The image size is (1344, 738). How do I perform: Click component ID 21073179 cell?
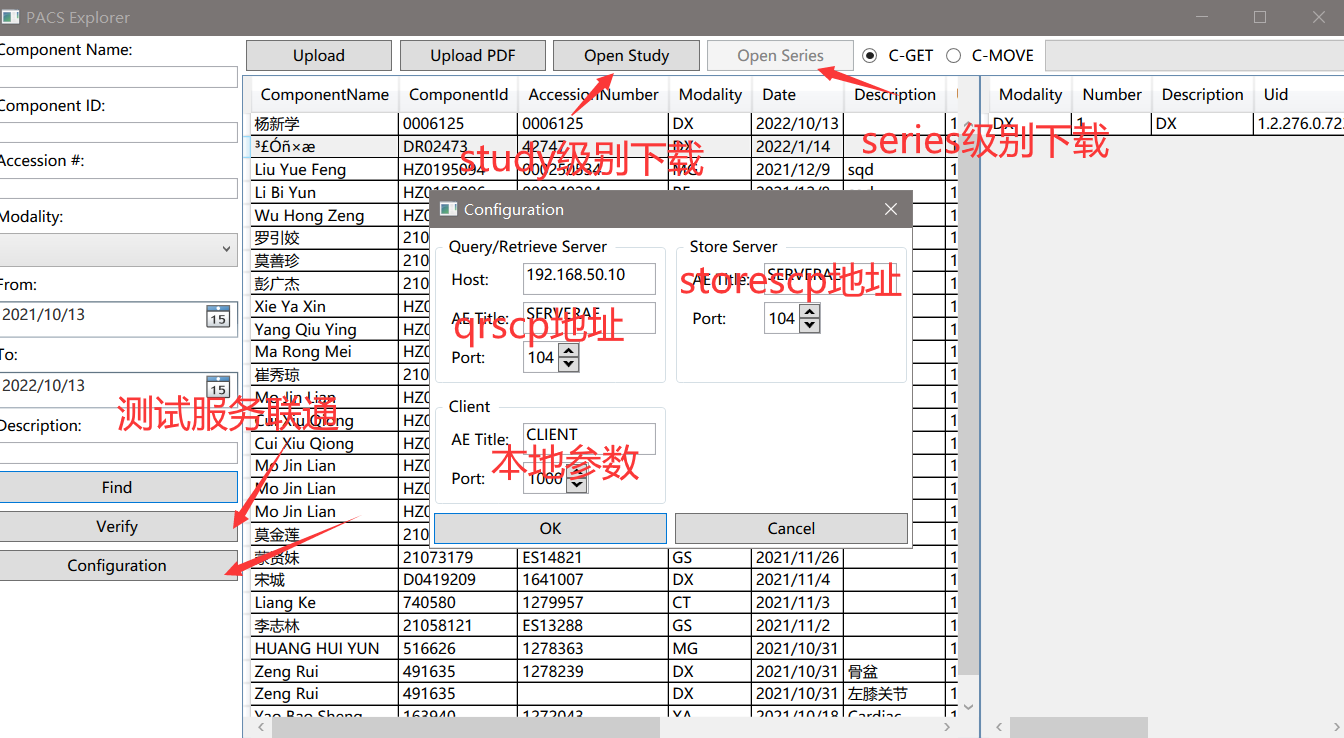(x=458, y=557)
